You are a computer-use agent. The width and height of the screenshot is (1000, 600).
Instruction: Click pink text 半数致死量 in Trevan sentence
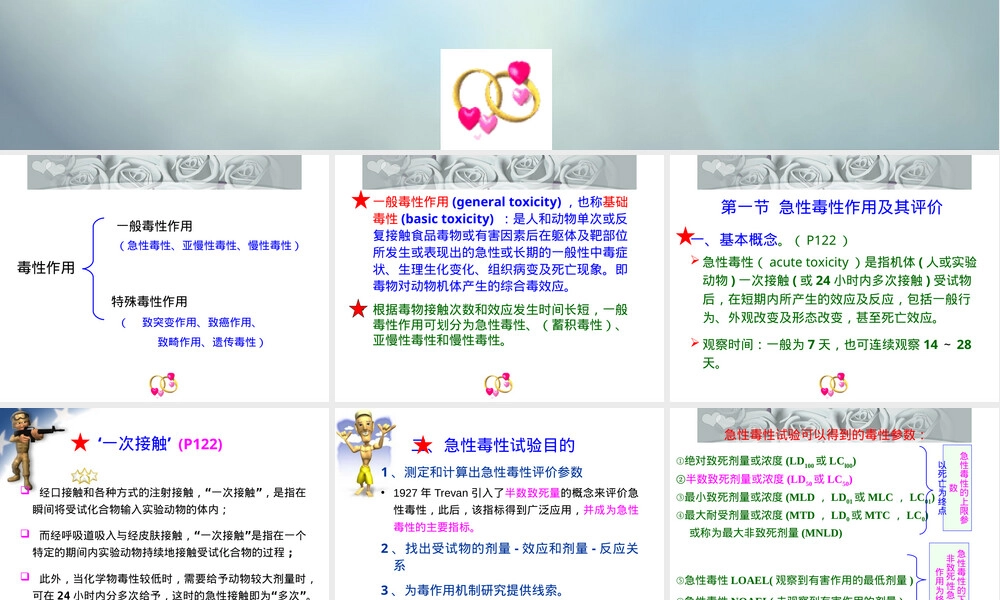point(532,493)
